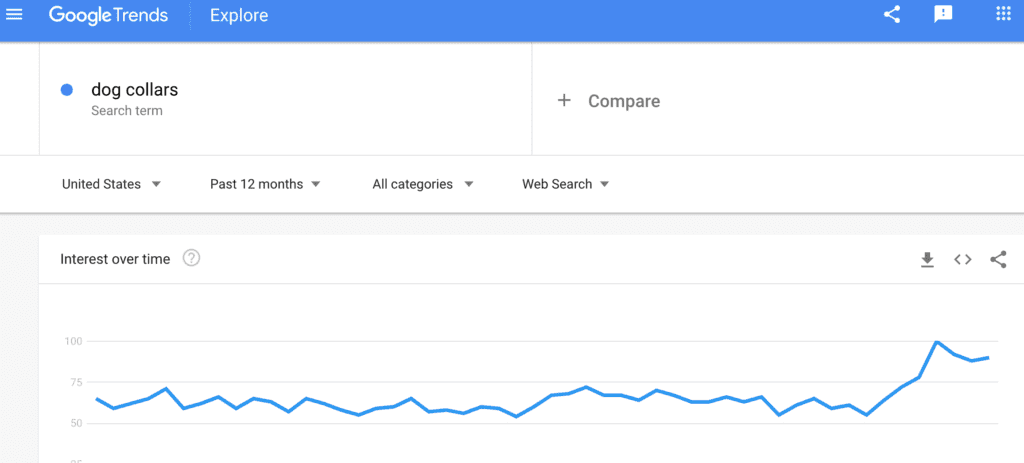Expand the All categories dropdown
Image resolution: width=1024 pixels, height=463 pixels.
click(x=423, y=184)
